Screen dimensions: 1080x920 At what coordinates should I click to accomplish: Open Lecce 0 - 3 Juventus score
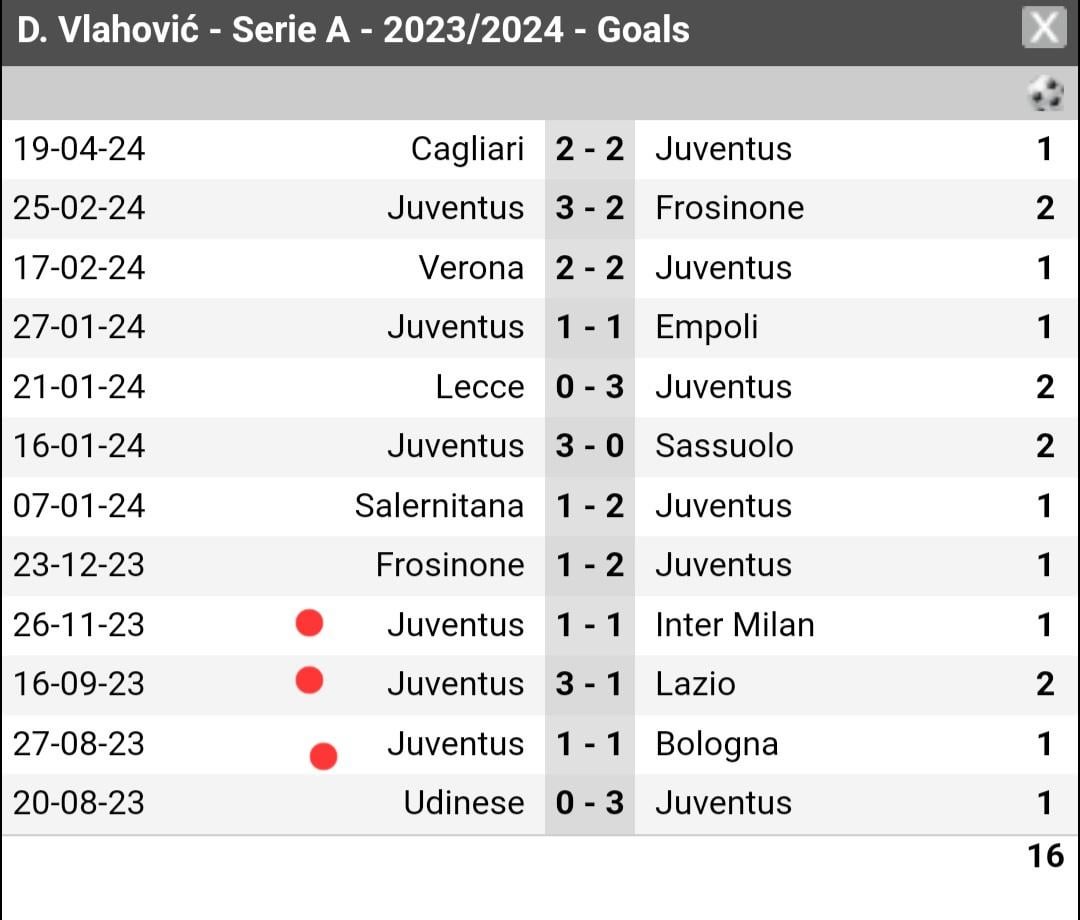(590, 387)
